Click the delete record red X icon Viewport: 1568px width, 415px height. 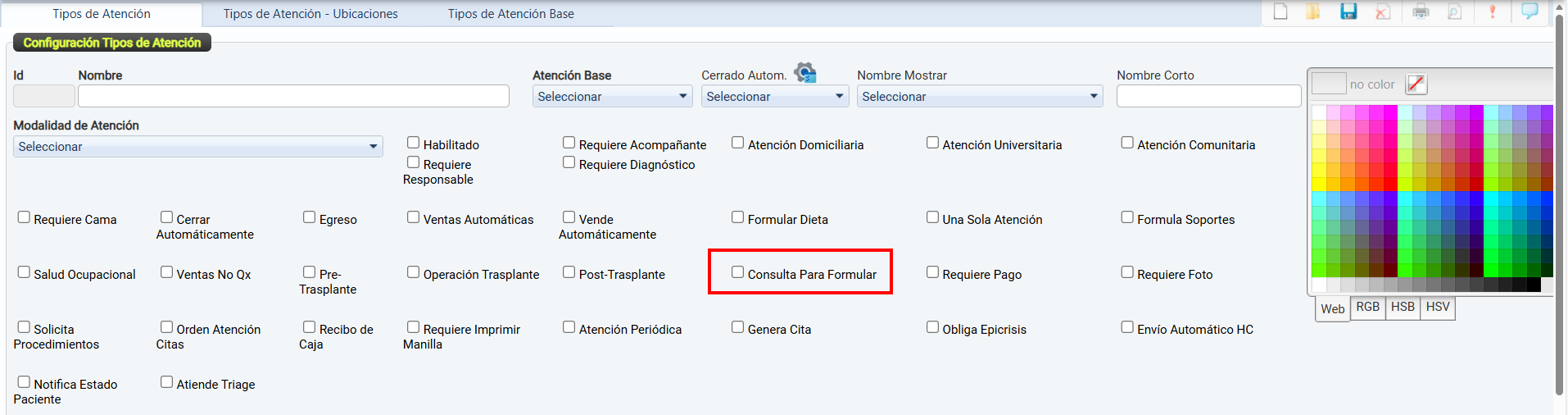[1383, 11]
